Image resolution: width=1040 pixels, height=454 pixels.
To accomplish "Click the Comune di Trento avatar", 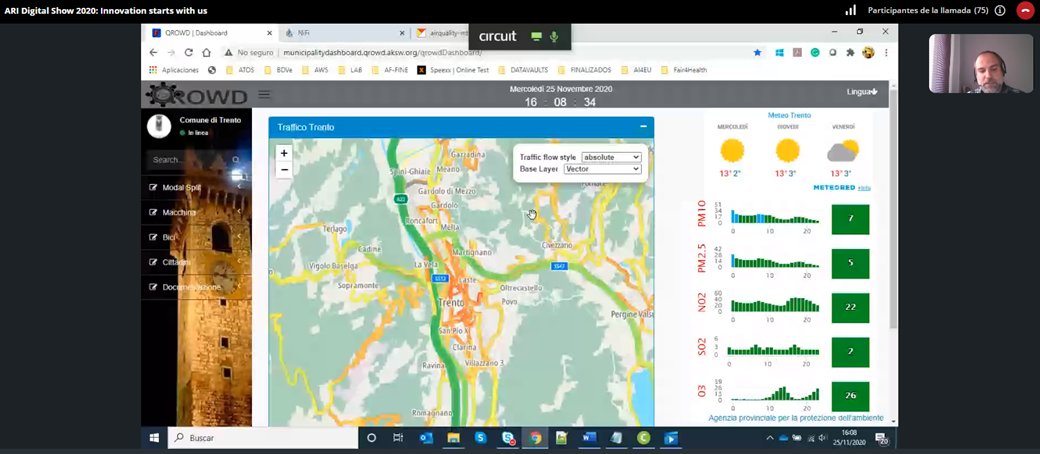I will pos(159,126).
